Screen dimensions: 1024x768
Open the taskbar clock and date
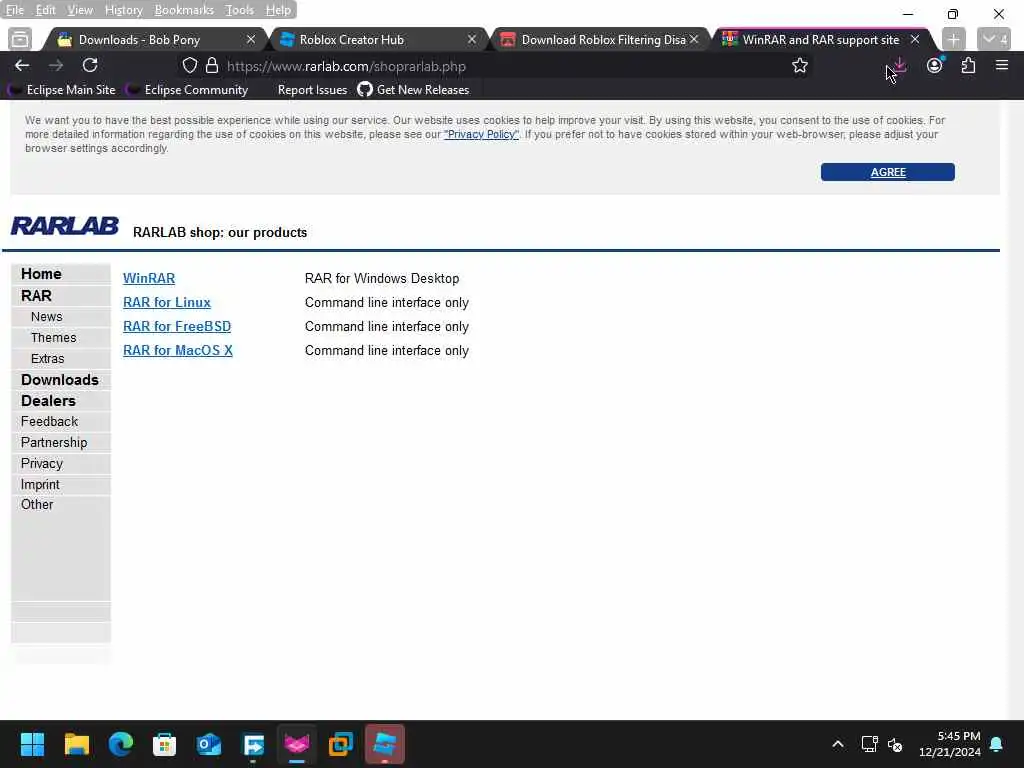950,744
